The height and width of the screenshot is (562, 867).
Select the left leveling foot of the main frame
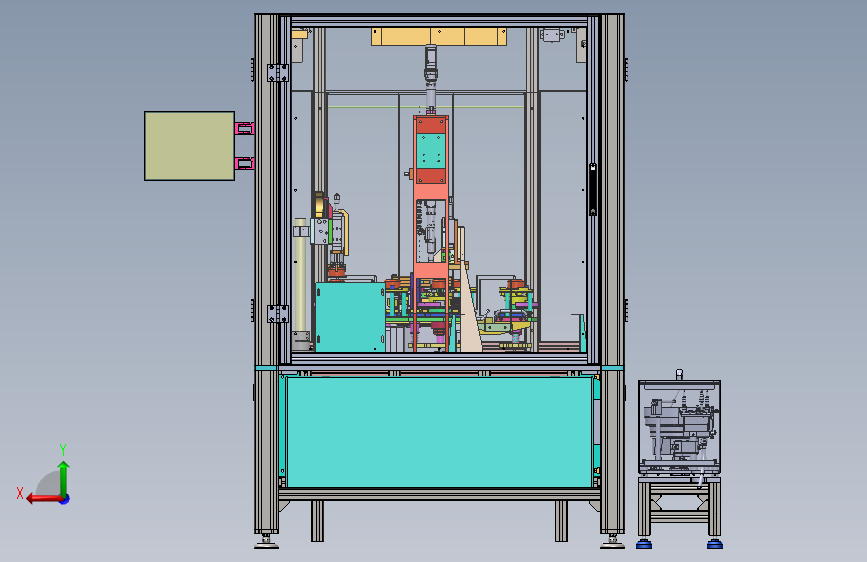click(267, 543)
